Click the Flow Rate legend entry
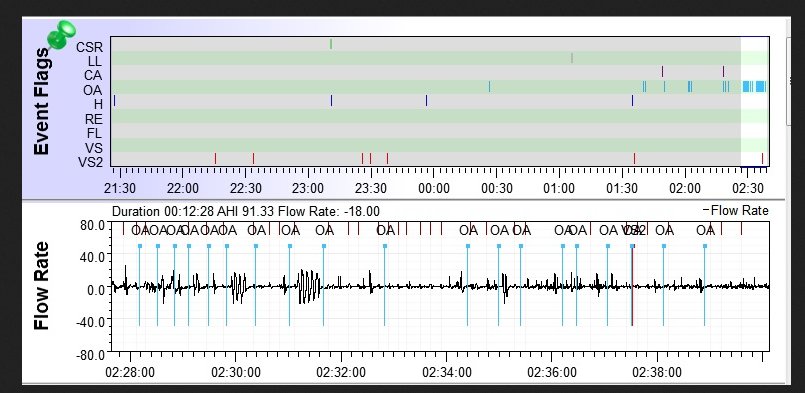The width and height of the screenshot is (805, 393). 735,210
